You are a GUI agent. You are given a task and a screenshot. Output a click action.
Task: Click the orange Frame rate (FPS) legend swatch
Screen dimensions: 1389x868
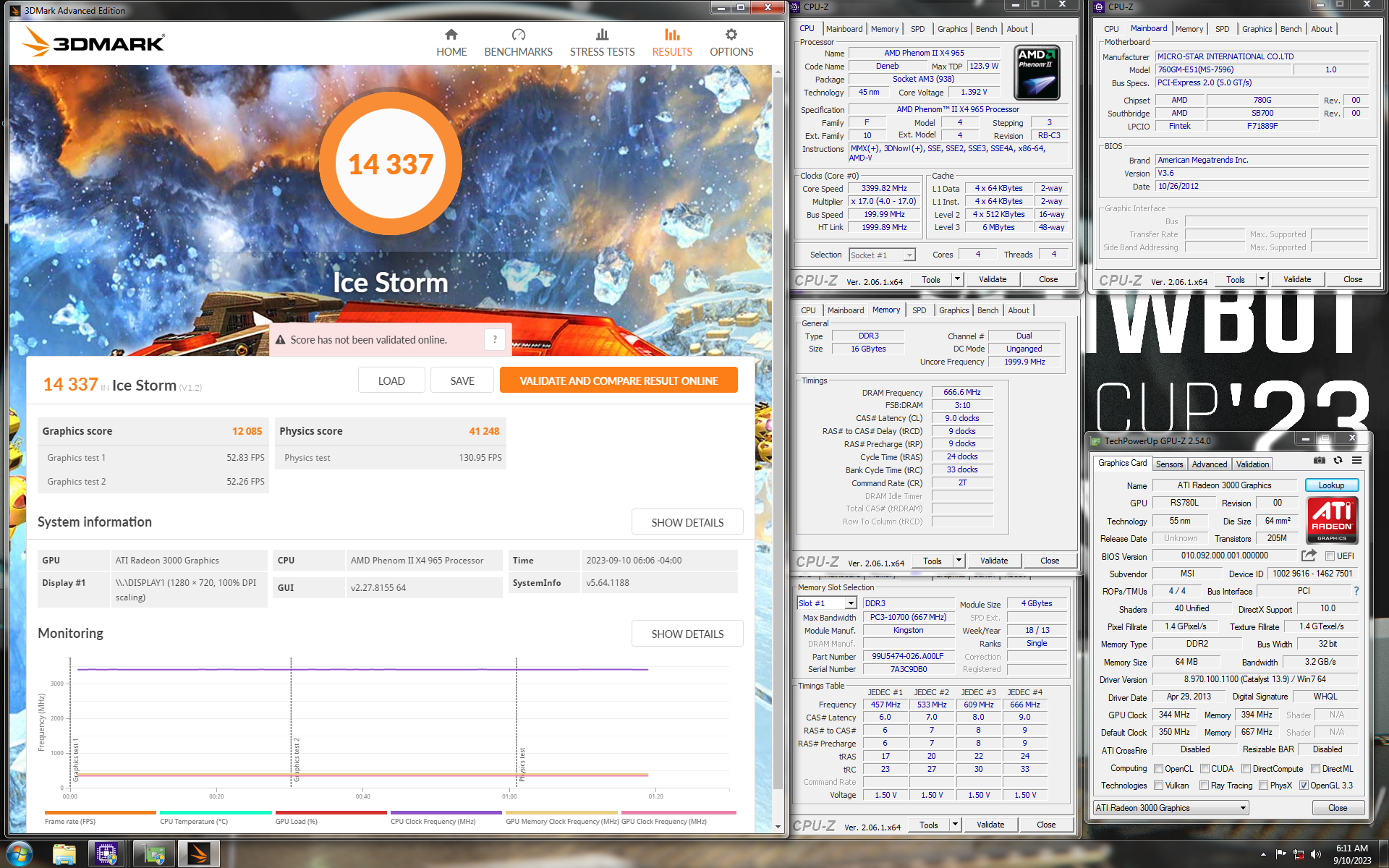pos(100,812)
